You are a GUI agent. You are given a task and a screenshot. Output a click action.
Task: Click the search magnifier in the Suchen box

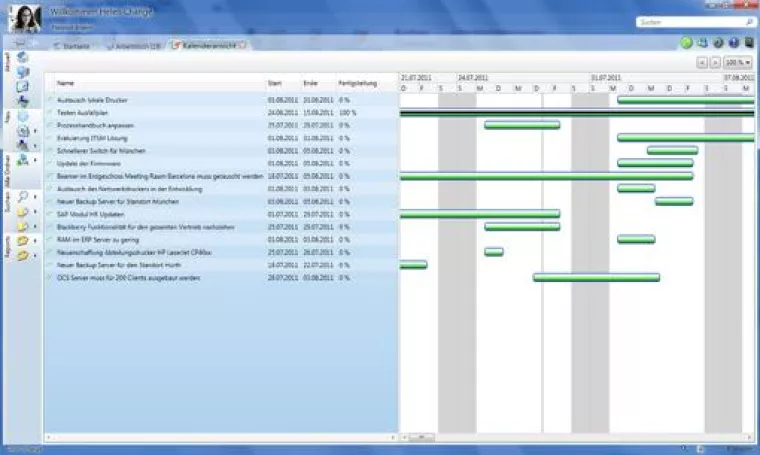point(748,21)
